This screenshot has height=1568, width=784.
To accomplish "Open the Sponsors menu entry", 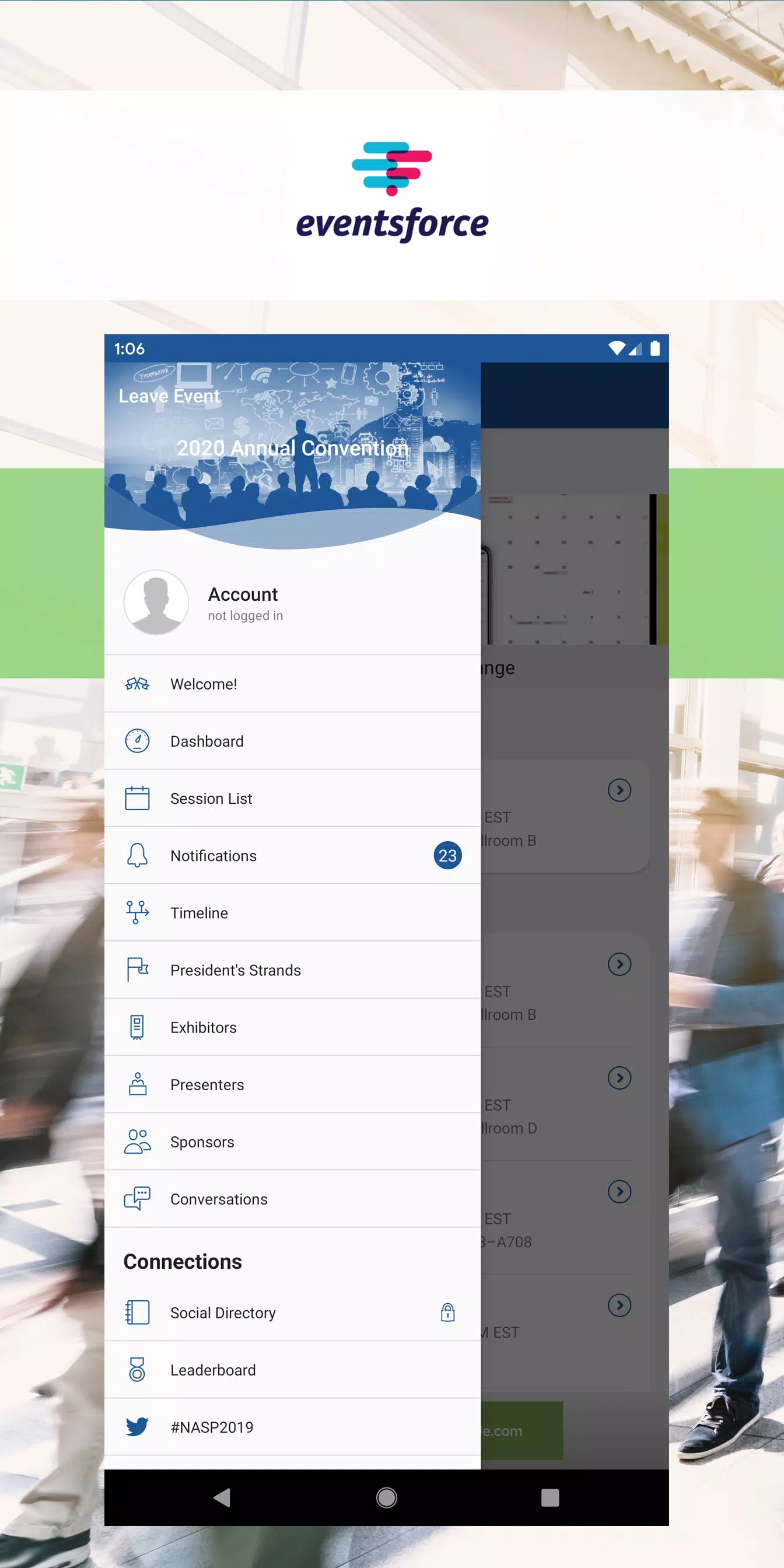I will [x=202, y=1142].
